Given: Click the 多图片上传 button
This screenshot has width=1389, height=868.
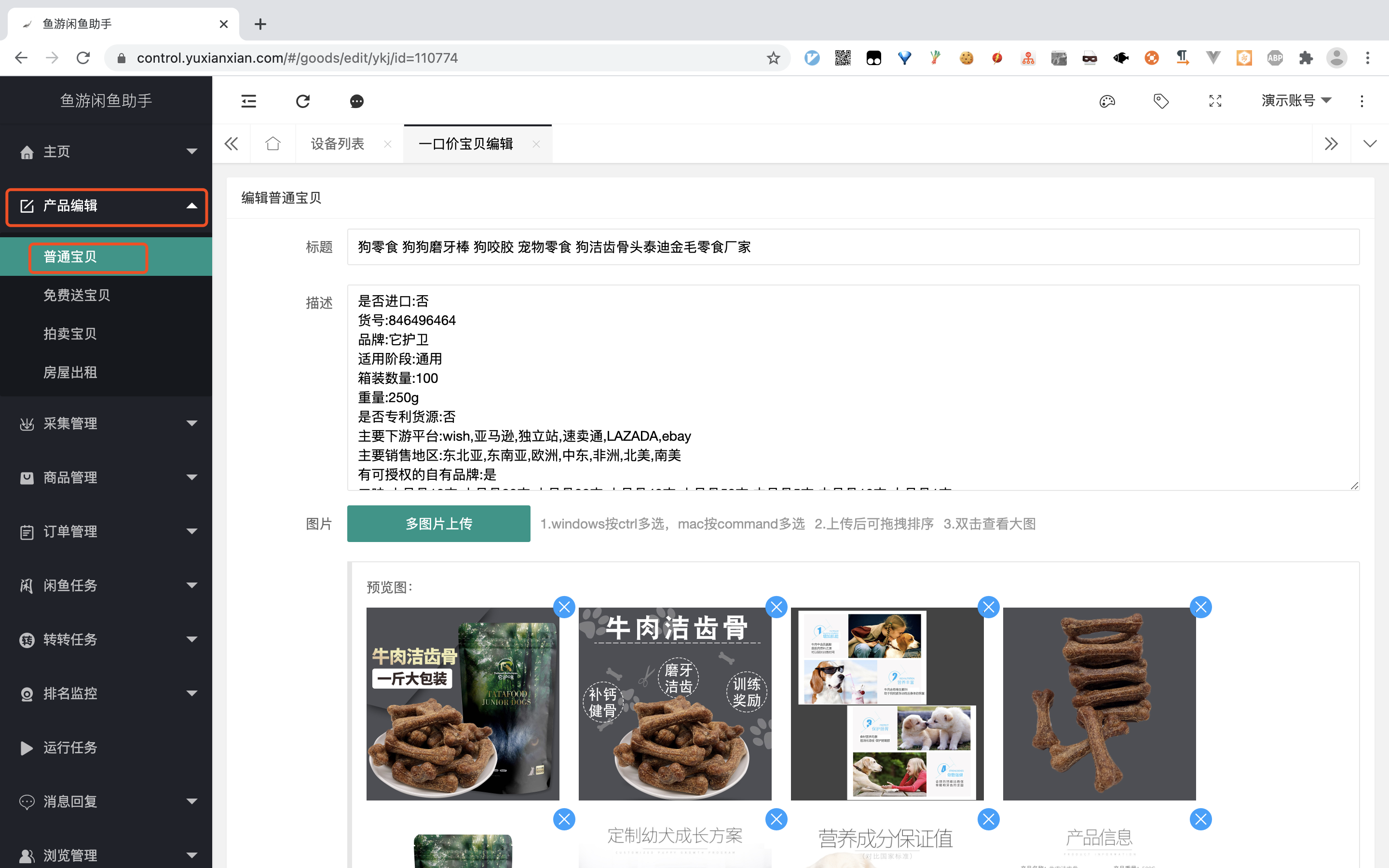Looking at the screenshot, I should click(438, 524).
